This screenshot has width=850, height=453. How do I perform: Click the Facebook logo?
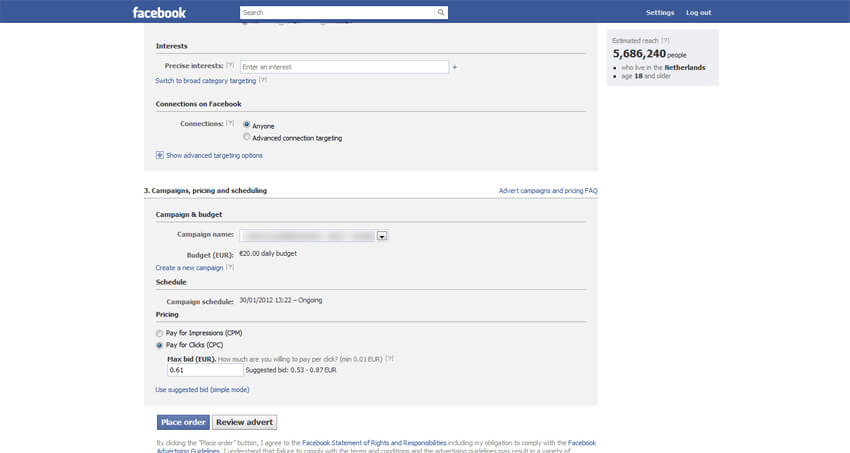[159, 12]
